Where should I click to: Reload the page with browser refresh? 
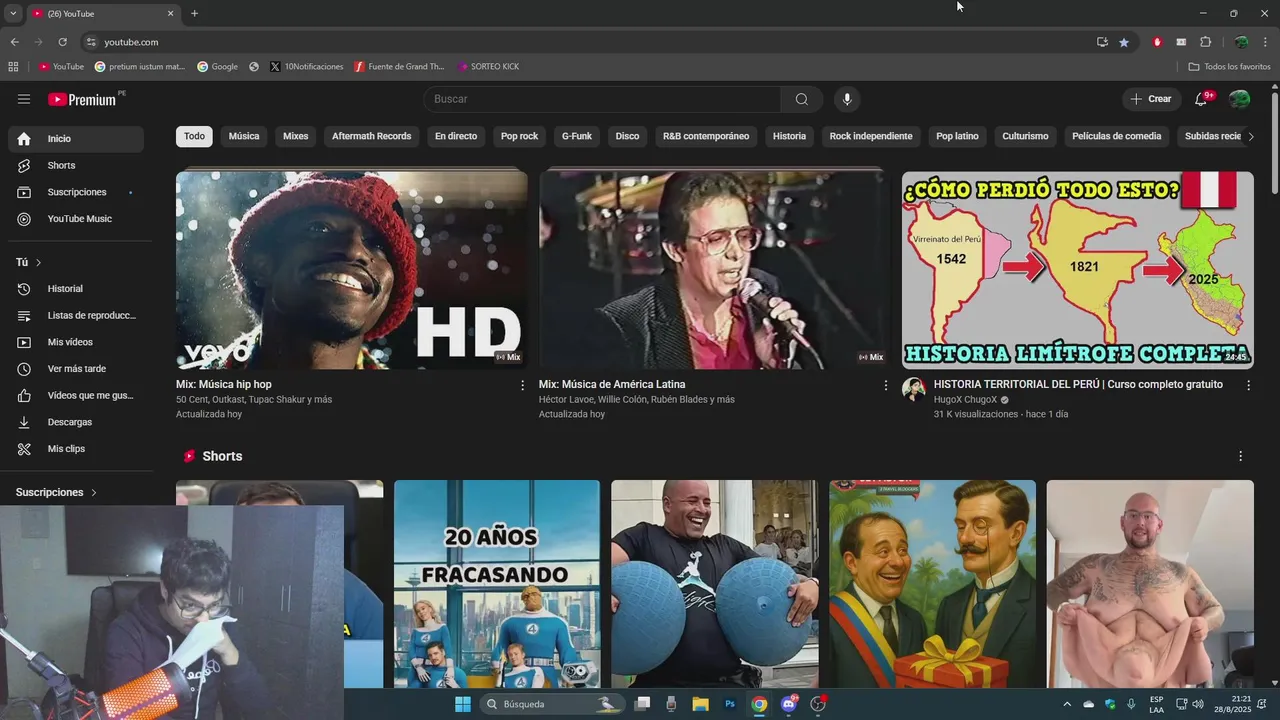62,42
